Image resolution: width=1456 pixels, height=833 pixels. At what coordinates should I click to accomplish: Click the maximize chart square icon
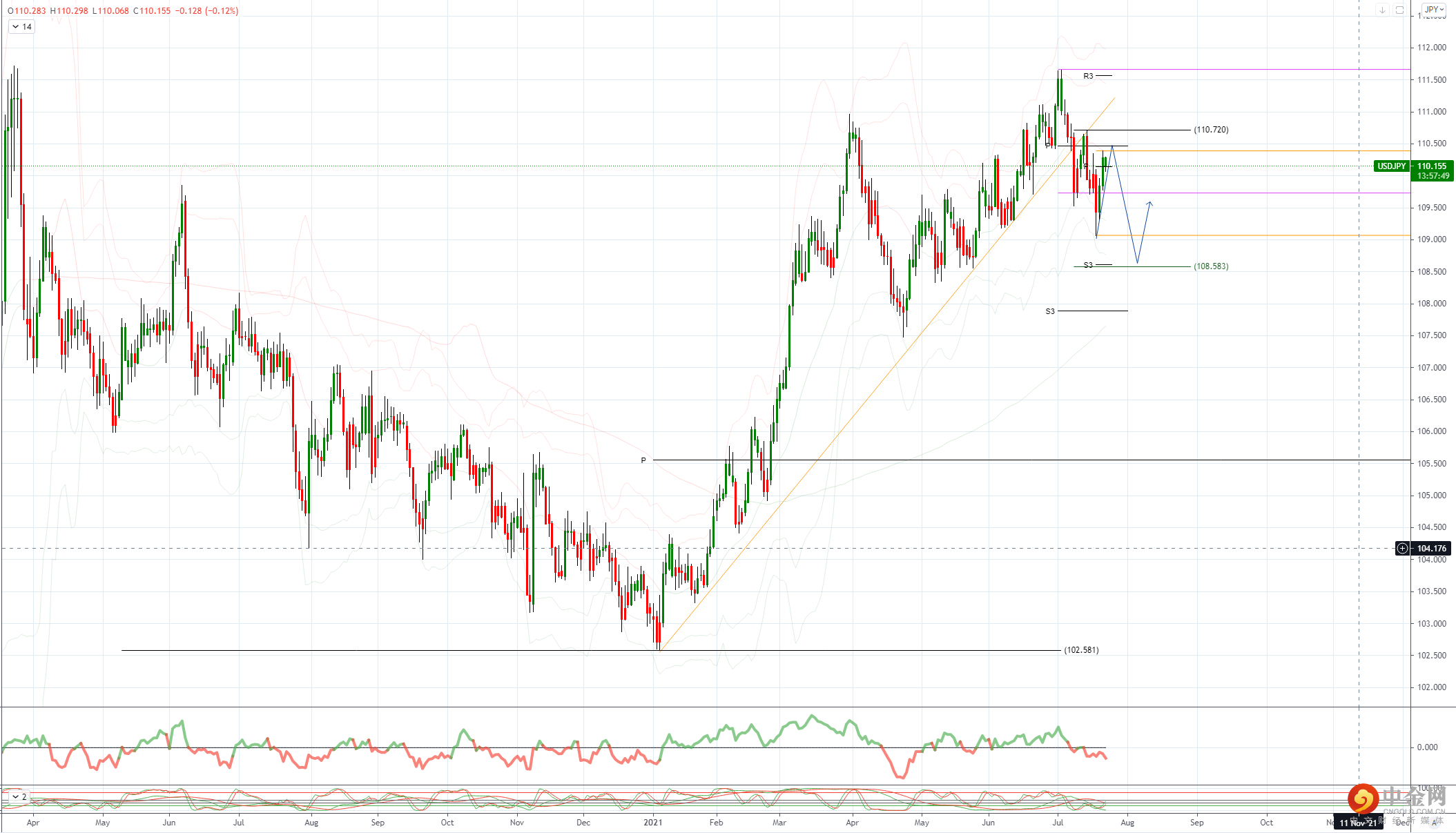click(x=1399, y=10)
